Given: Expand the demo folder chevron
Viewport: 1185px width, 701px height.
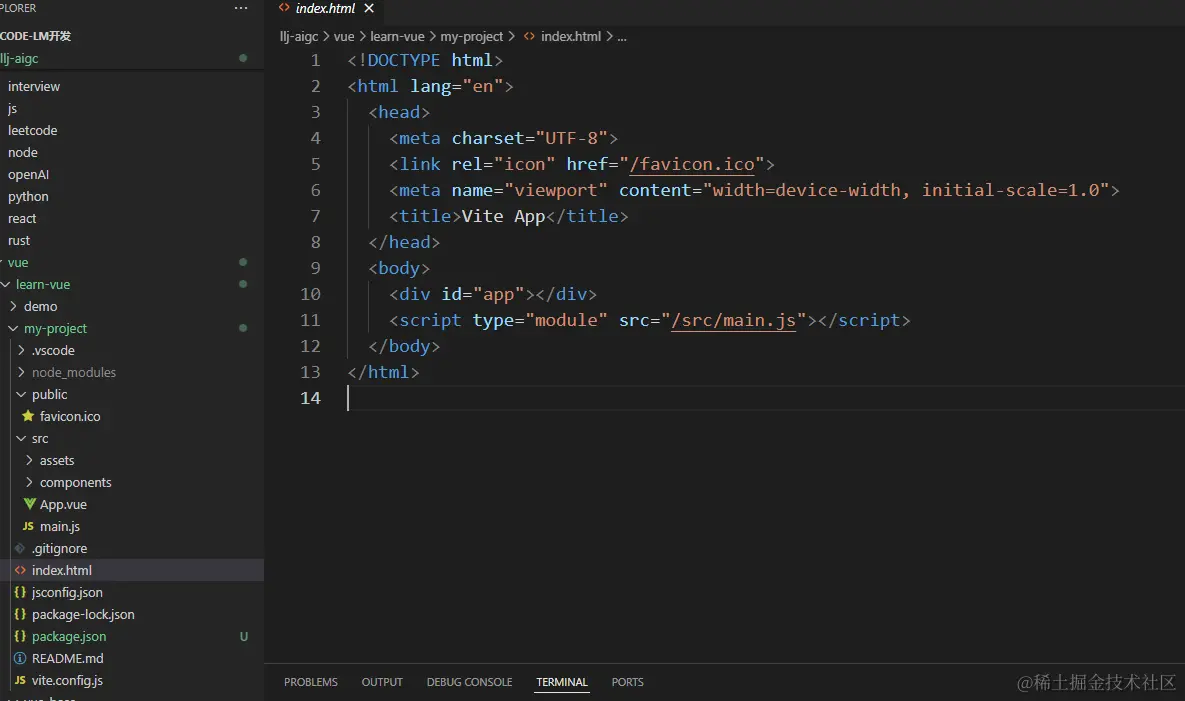Looking at the screenshot, I should (x=14, y=306).
